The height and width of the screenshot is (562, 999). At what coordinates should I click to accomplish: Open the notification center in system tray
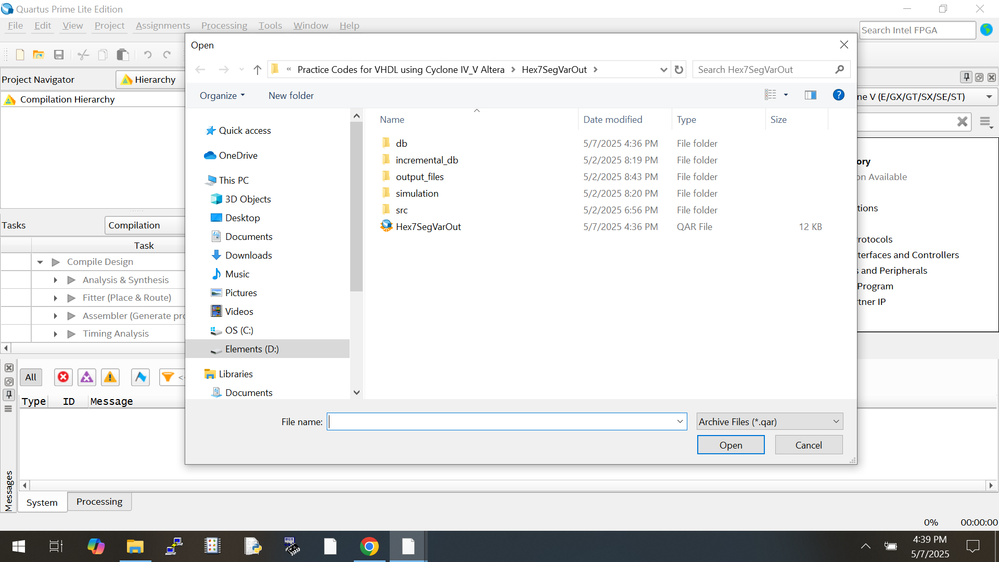[973, 546]
